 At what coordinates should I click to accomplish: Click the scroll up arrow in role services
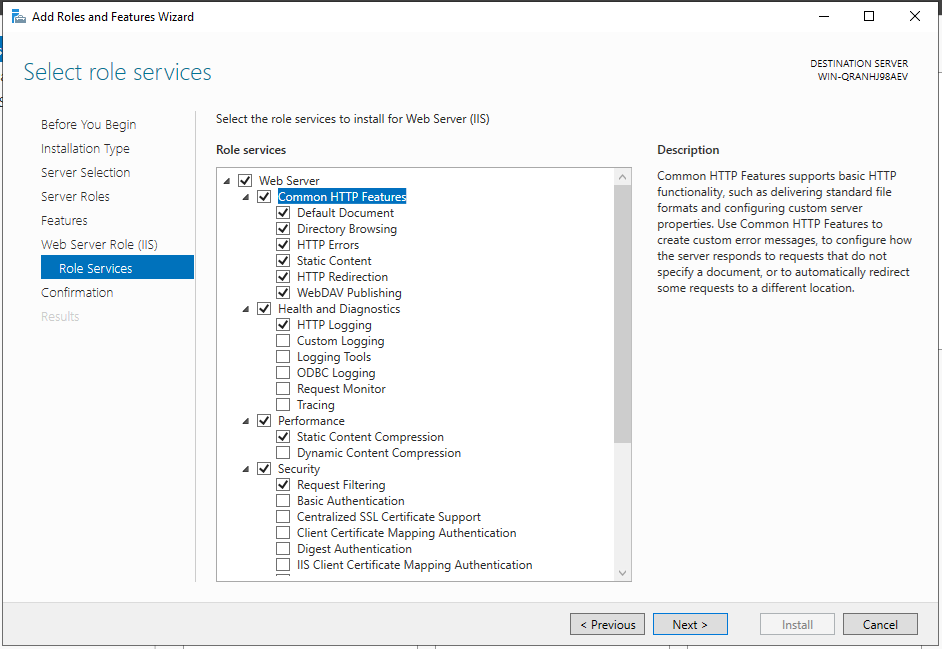pos(622,177)
